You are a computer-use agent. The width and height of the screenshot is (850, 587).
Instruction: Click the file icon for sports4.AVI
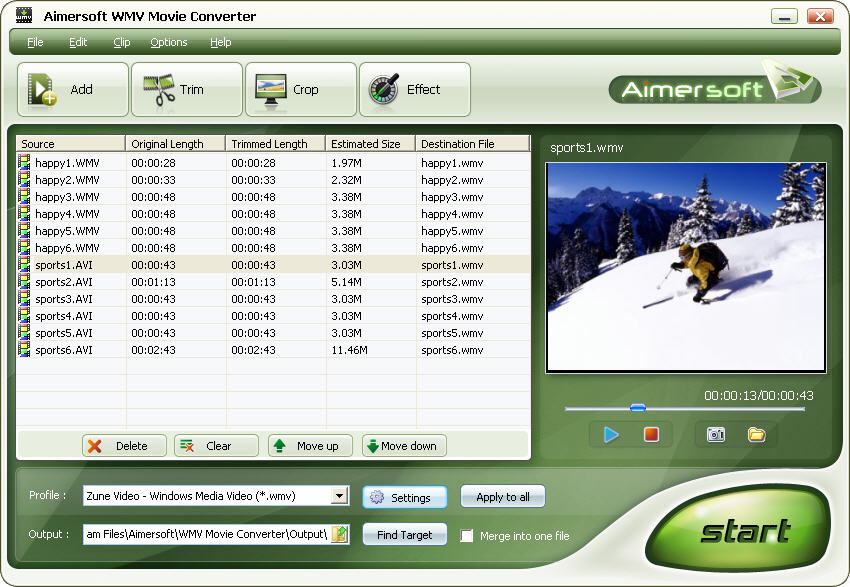click(24, 315)
